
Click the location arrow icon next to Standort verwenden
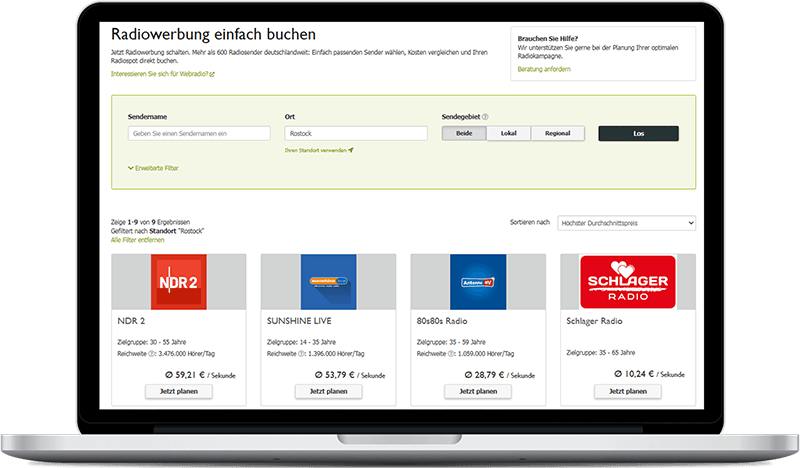(351, 150)
